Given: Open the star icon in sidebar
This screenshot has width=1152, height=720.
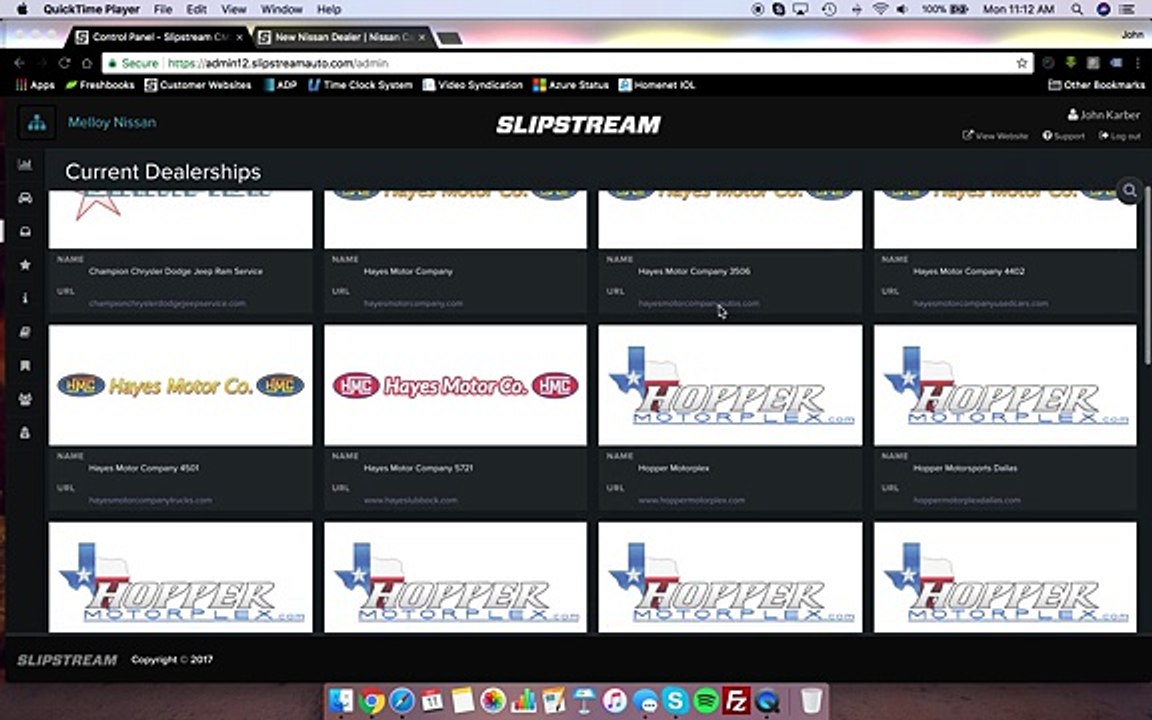Looking at the screenshot, I should (25, 264).
